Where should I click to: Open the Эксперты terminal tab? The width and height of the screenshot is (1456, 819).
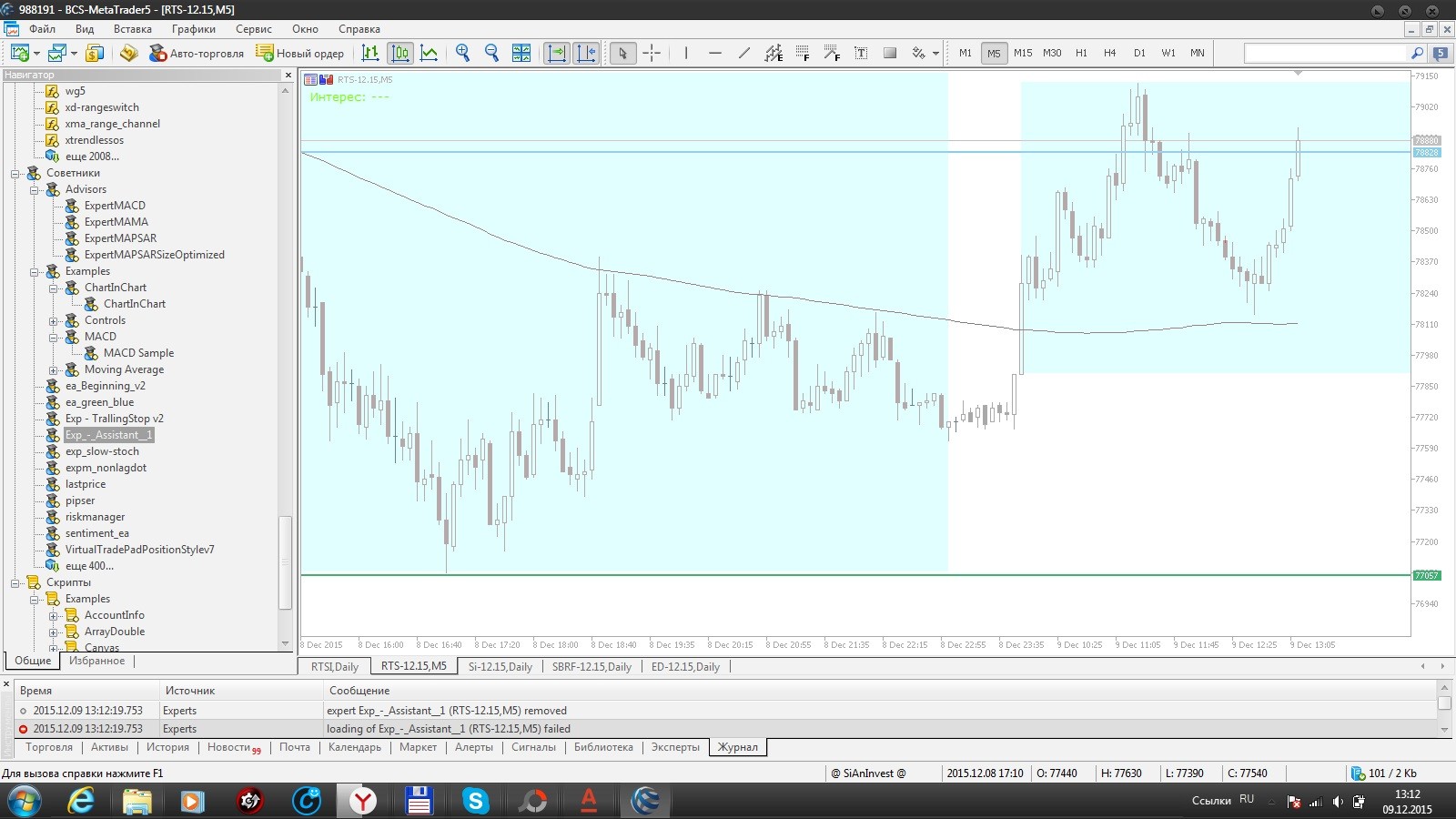[x=675, y=747]
